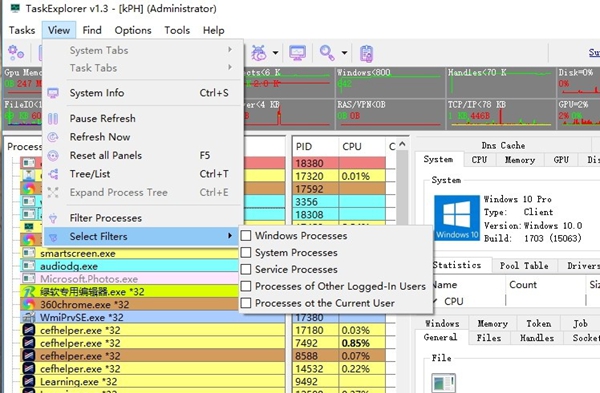Viewport: 600px width, 393px height.
Task: Click the PID column header
Action: (x=316, y=147)
